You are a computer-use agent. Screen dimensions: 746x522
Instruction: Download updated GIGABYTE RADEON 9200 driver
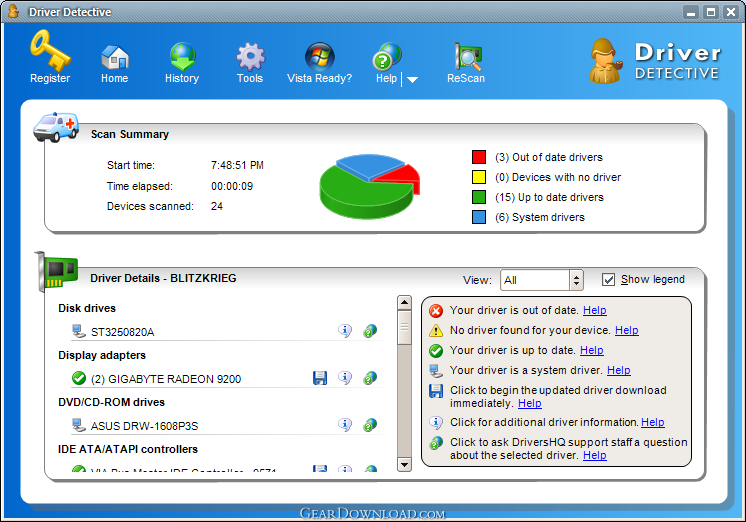click(320, 378)
